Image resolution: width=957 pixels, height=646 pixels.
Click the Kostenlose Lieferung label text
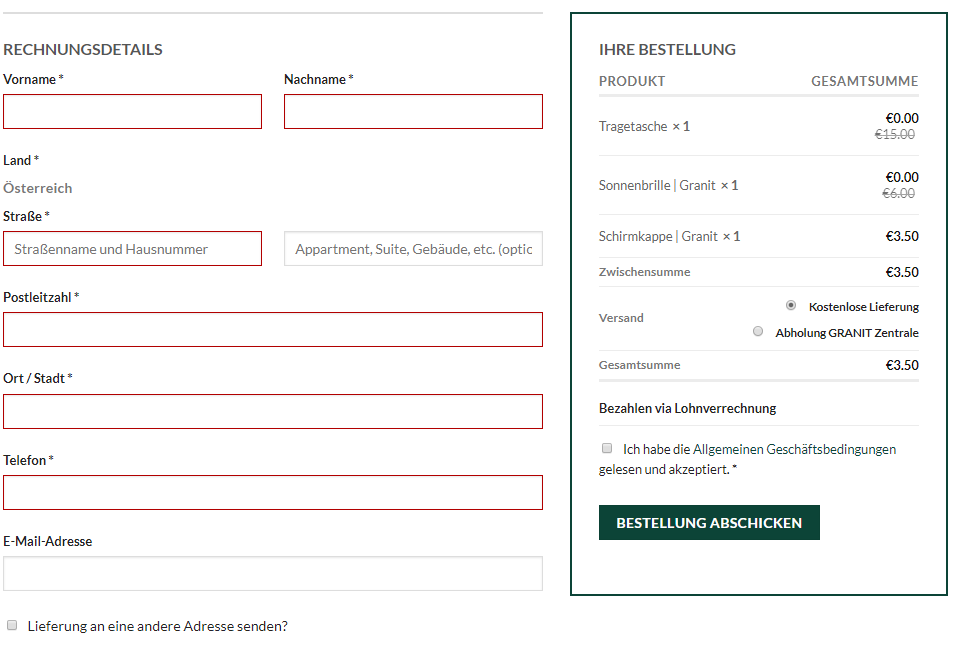[864, 307]
